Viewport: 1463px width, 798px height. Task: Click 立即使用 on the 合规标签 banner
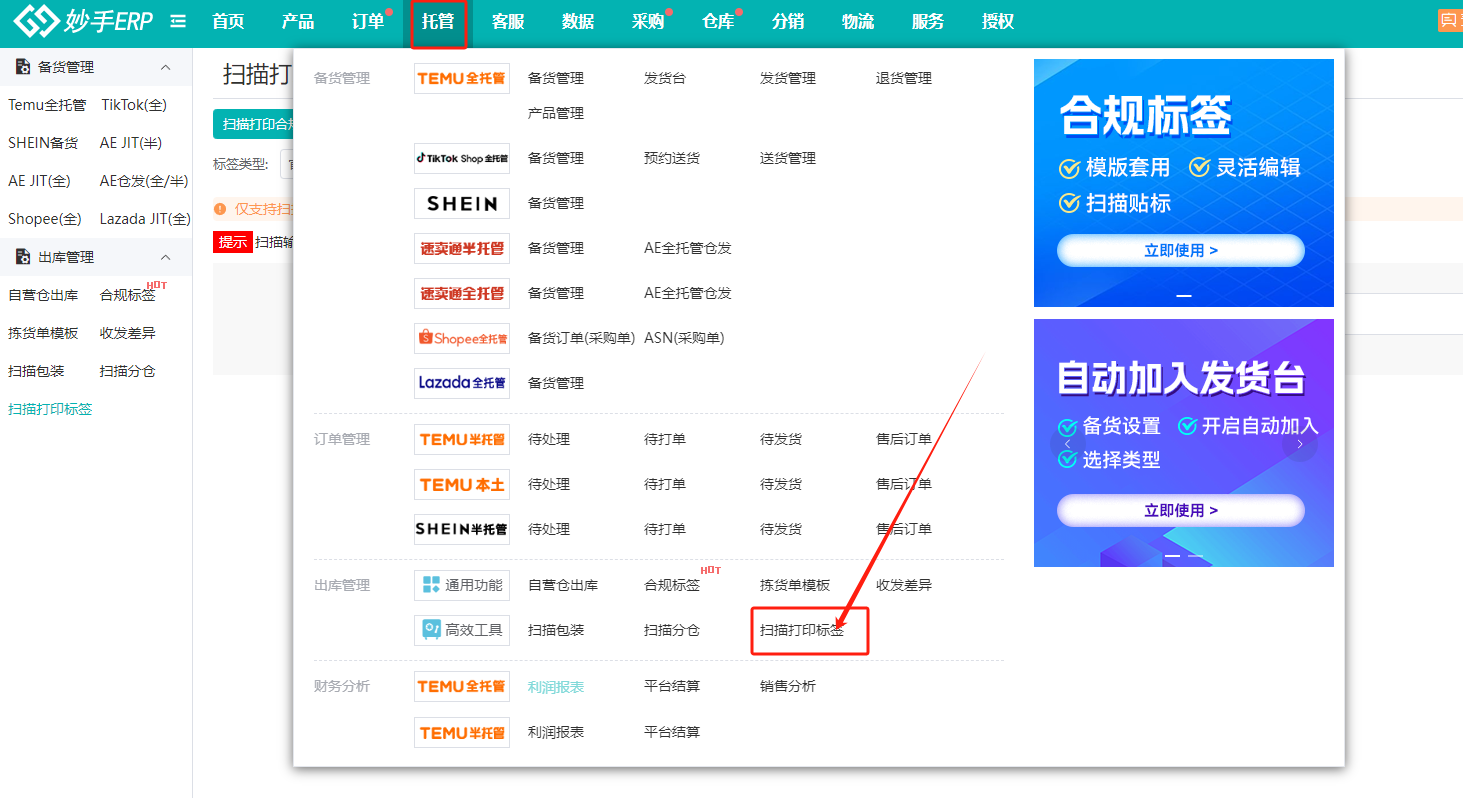(1181, 251)
